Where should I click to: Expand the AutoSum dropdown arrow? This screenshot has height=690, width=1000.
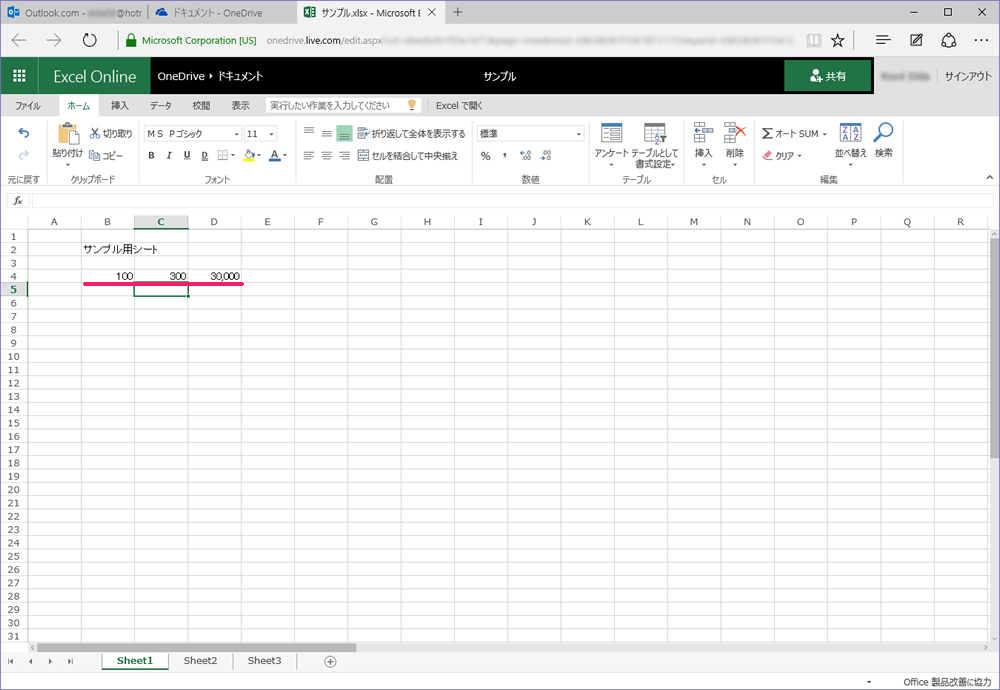[x=825, y=134]
